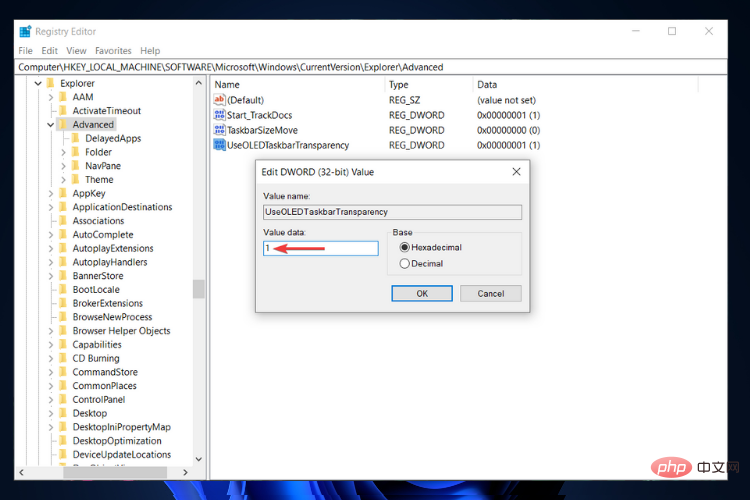Click the Advanced folder icon

pyautogui.click(x=63, y=124)
